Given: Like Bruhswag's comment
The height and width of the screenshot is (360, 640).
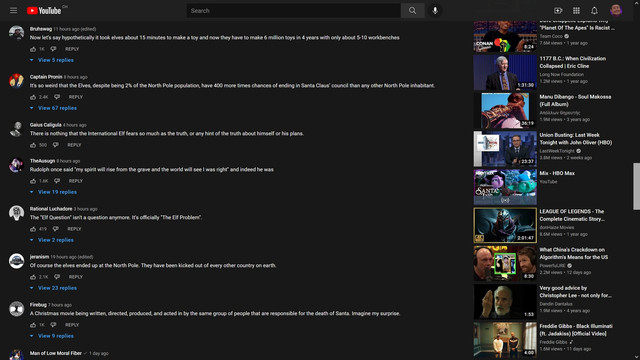Looking at the screenshot, I should coord(33,49).
